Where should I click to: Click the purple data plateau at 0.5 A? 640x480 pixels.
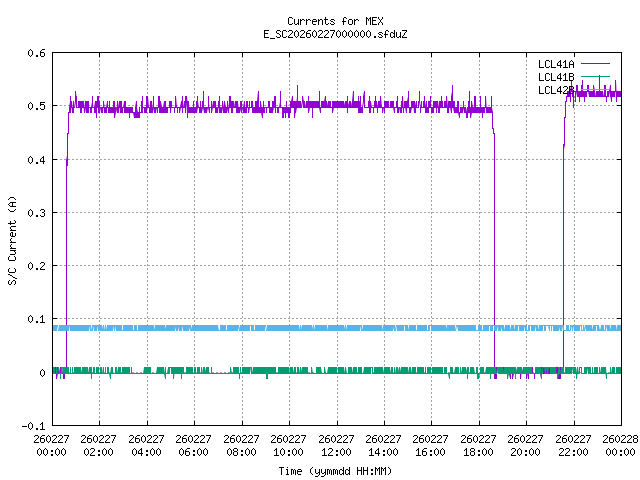(x=300, y=105)
